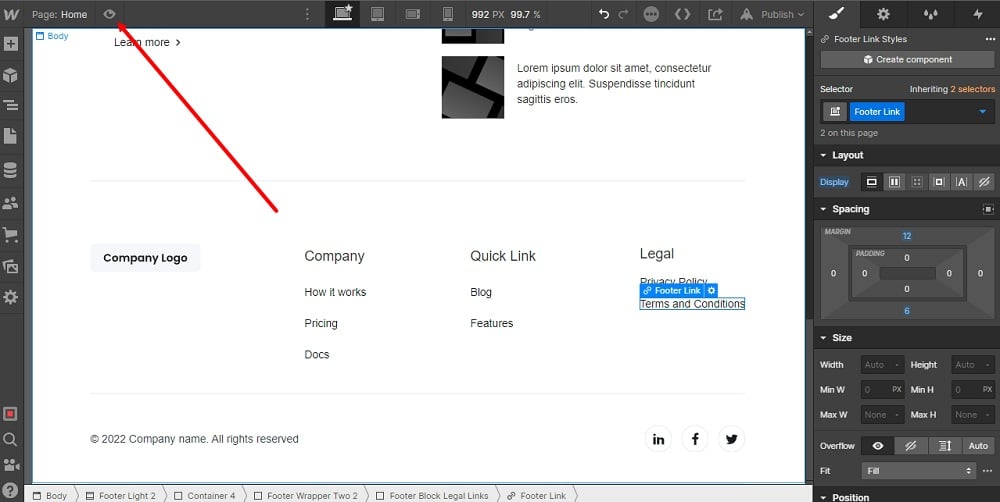Viewport: 1000px width, 502px height.
Task: Open the Users panel
Action: (x=11, y=203)
